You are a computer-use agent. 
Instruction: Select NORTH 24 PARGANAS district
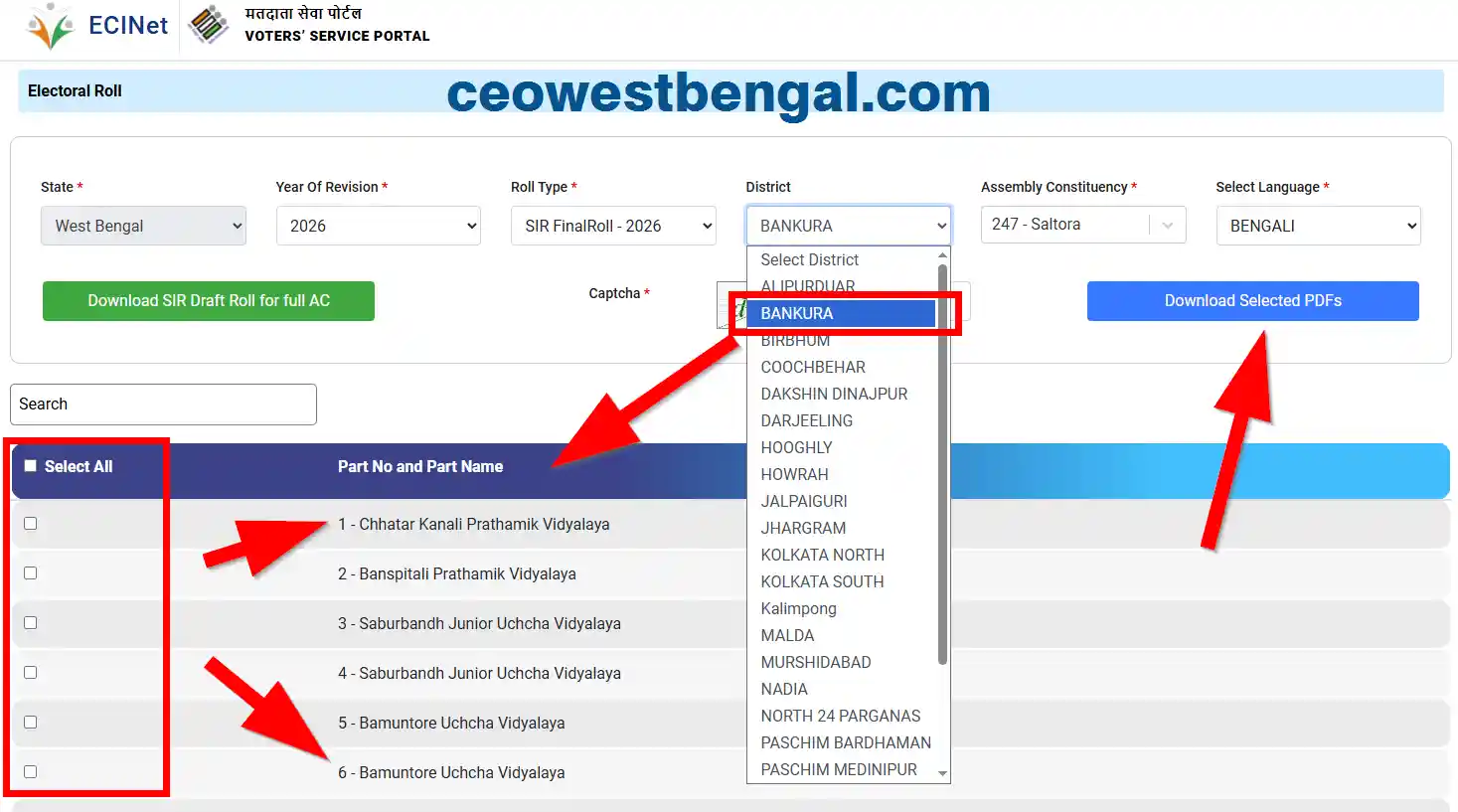(x=842, y=716)
